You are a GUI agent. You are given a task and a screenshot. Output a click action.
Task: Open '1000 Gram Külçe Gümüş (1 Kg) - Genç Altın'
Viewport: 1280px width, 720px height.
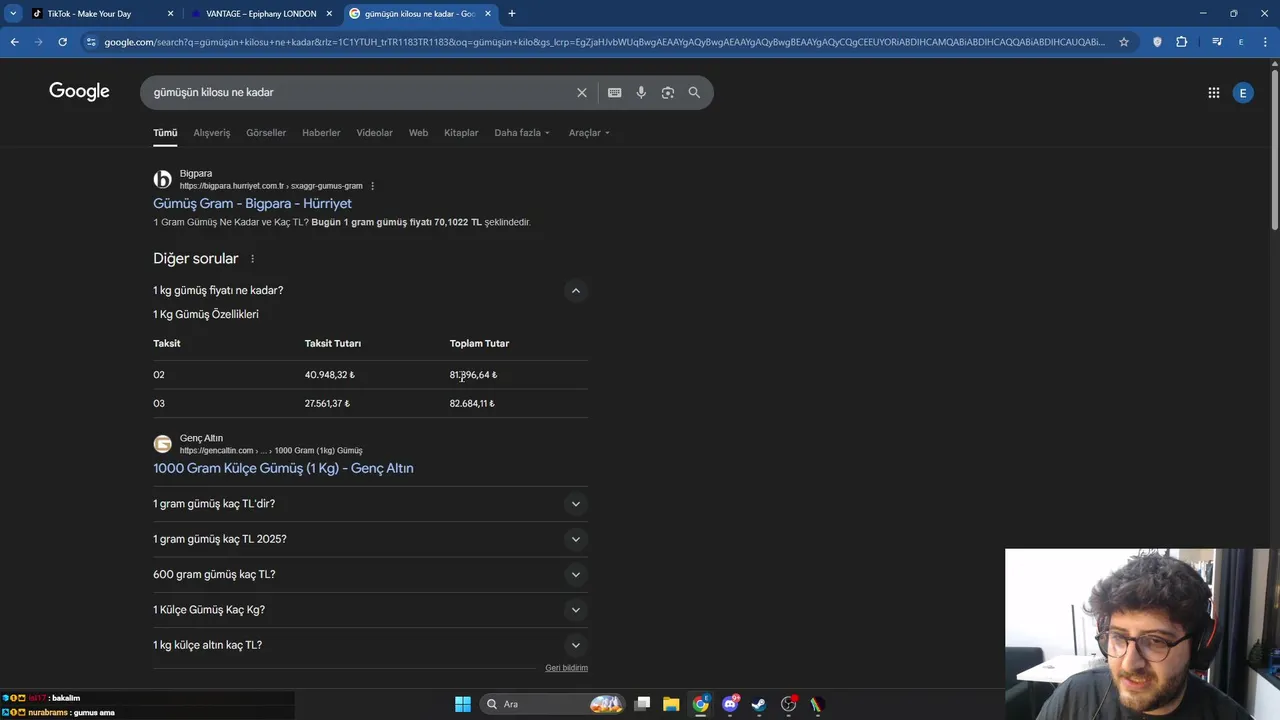point(283,468)
